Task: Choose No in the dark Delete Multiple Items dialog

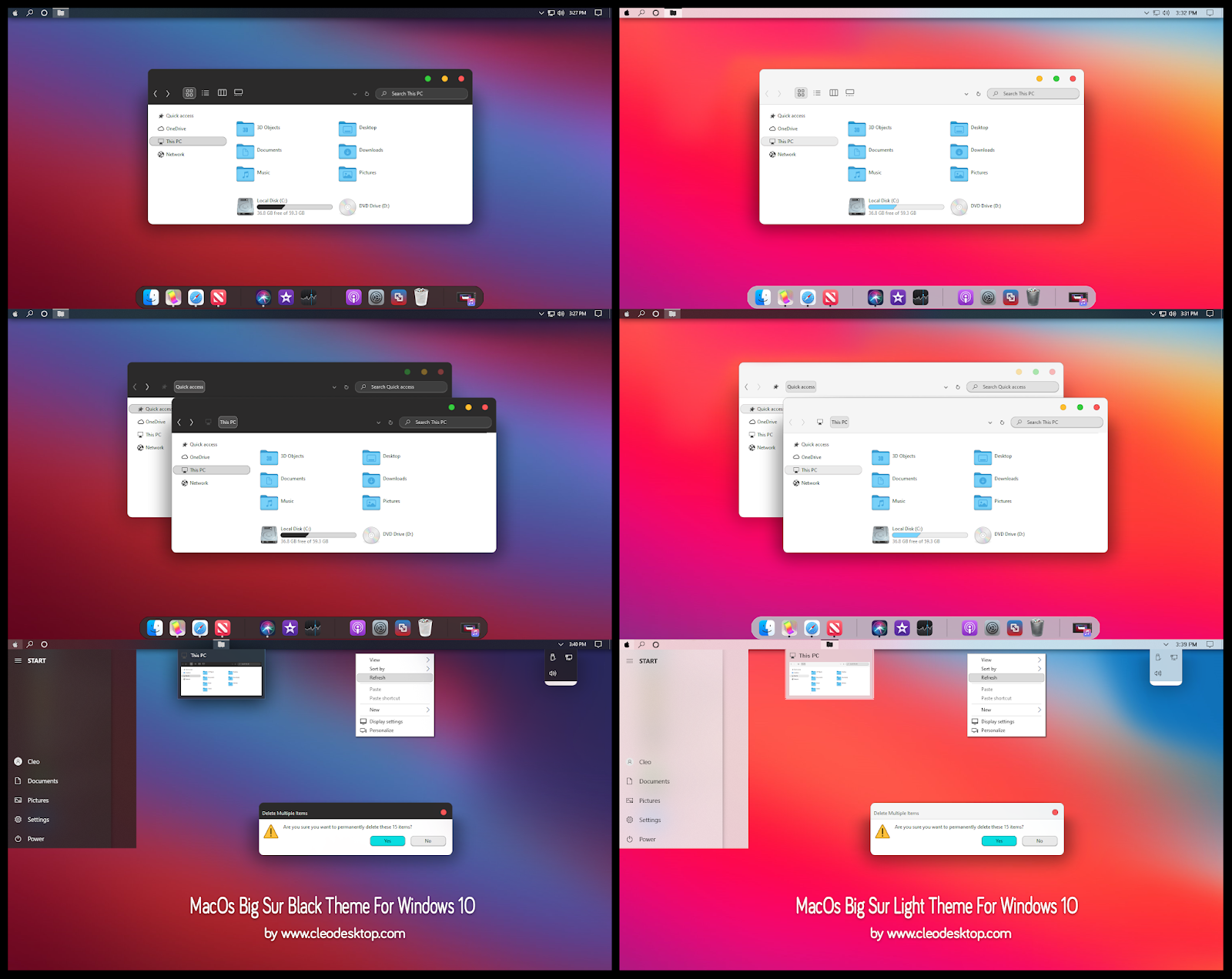Action: click(428, 841)
